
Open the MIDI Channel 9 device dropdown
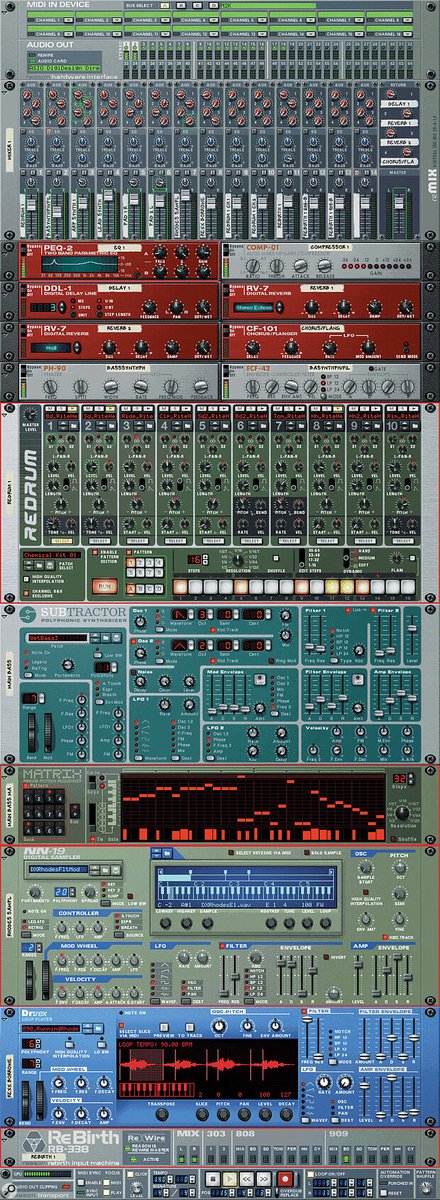point(67,34)
